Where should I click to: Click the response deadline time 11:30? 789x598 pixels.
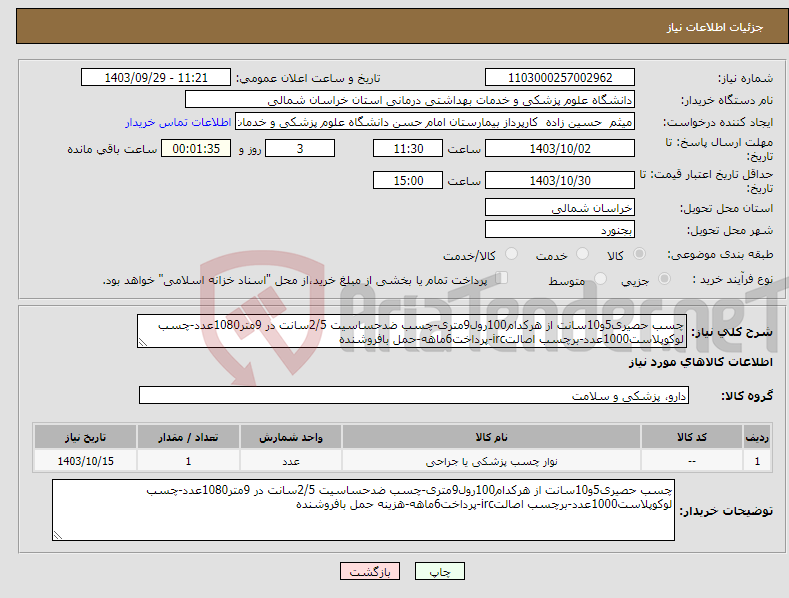(408, 148)
